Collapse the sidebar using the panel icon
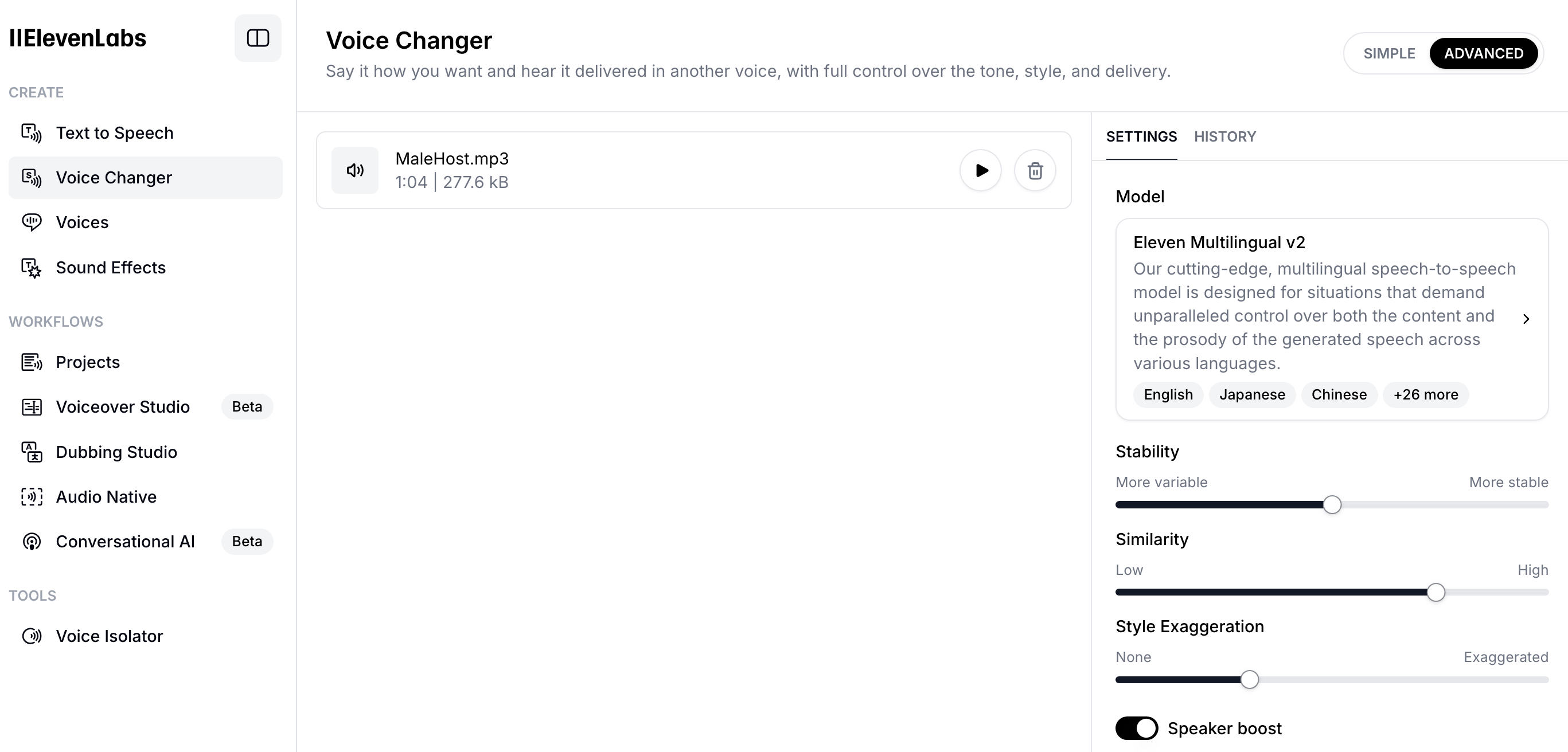 [258, 38]
